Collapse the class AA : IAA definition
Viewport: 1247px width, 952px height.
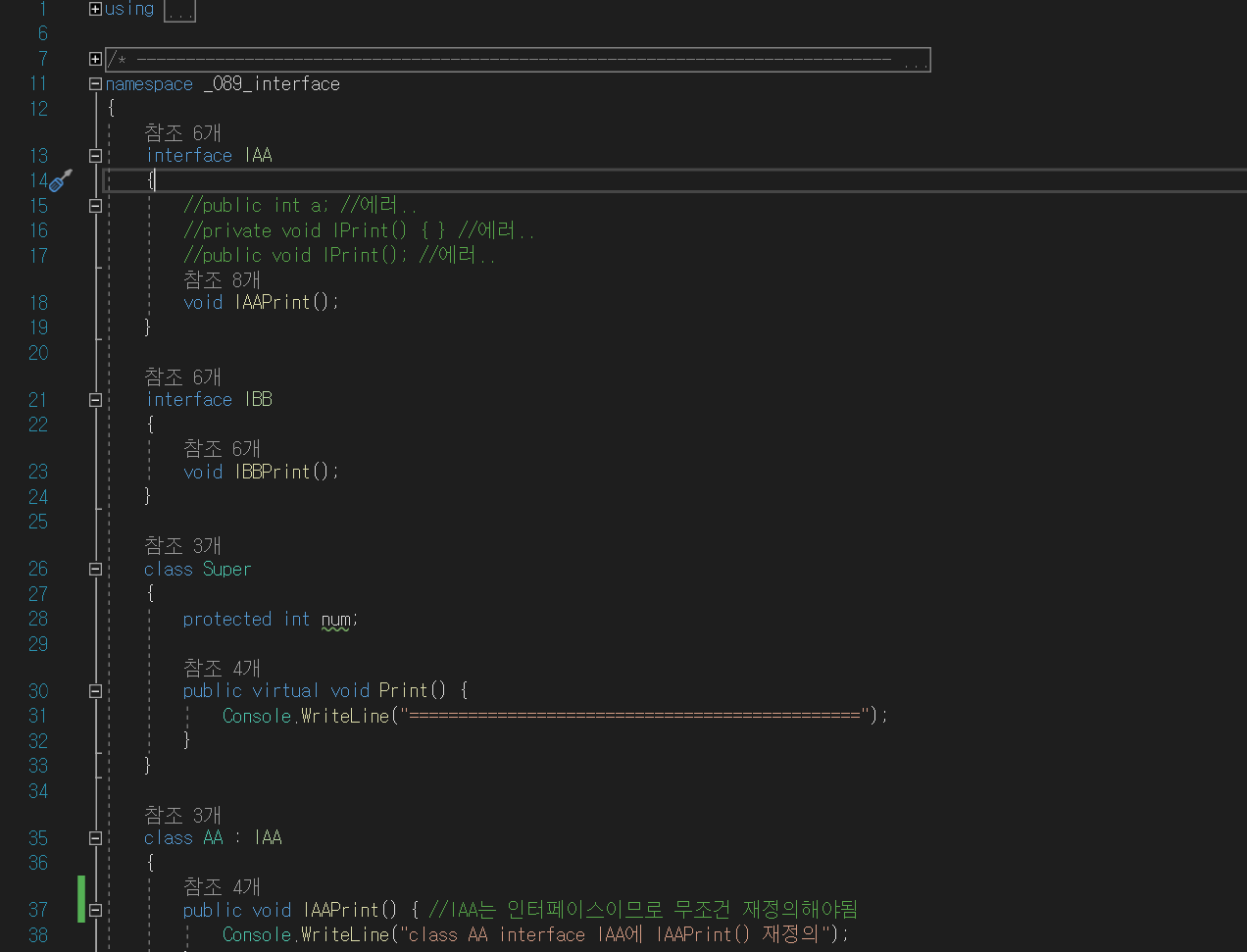pos(95,838)
